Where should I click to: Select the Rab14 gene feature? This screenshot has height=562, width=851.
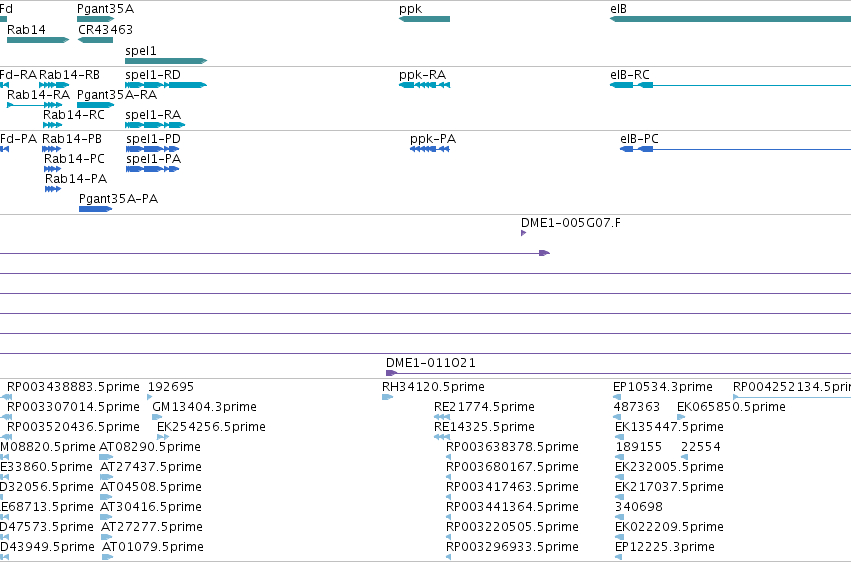[x=38, y=40]
